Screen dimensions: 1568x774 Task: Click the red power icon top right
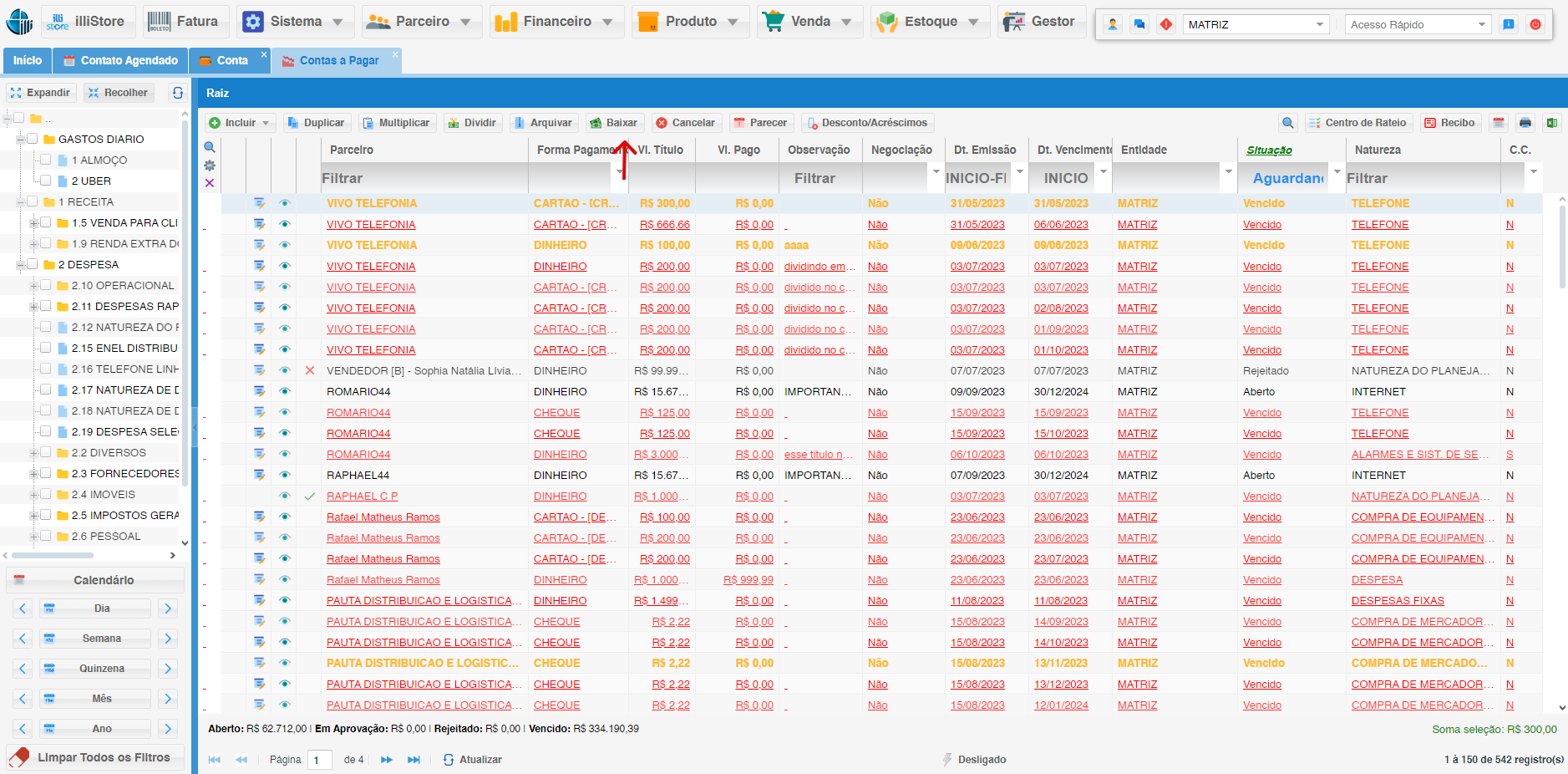coord(1535,24)
